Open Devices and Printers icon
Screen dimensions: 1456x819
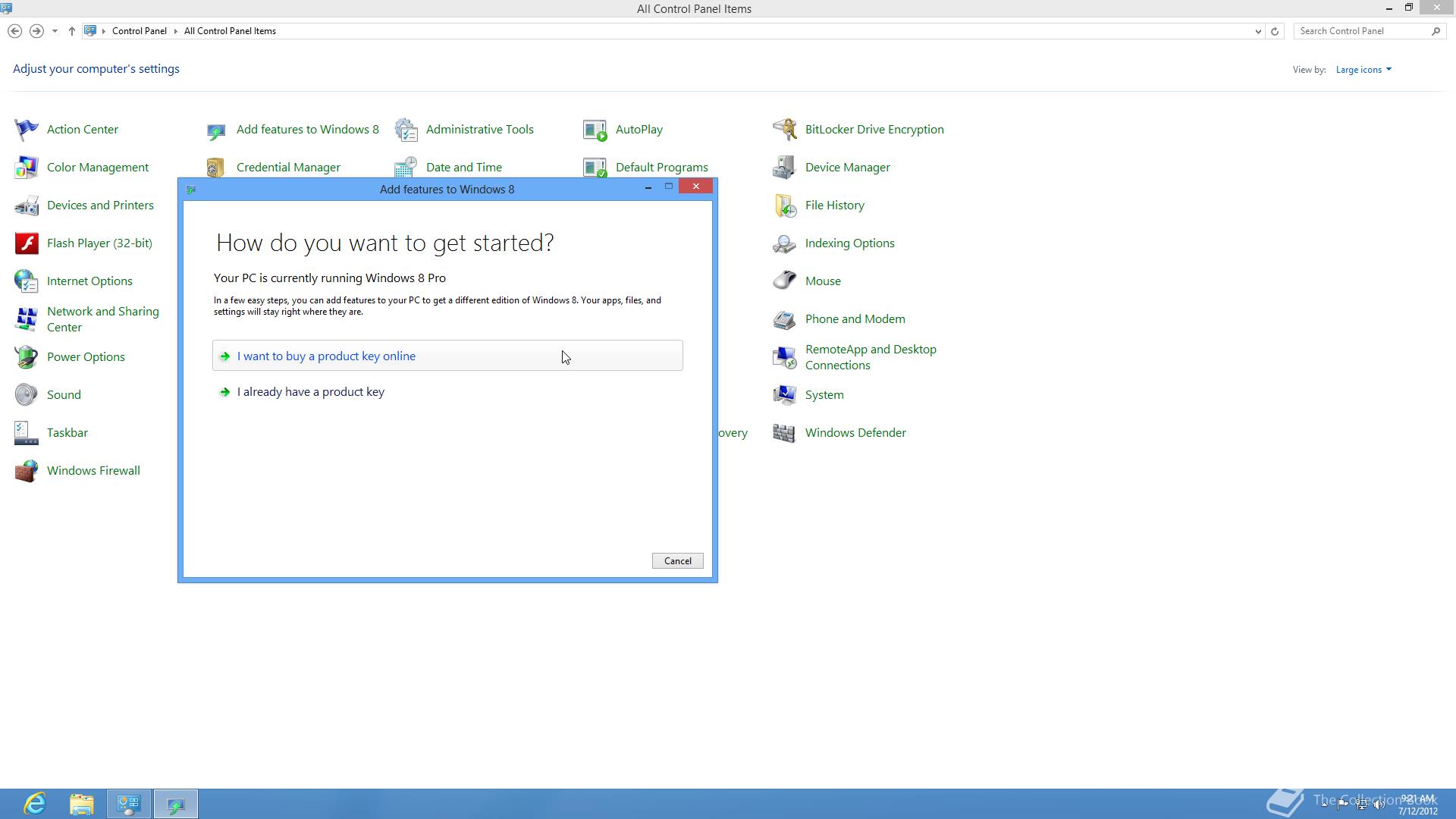(x=27, y=206)
